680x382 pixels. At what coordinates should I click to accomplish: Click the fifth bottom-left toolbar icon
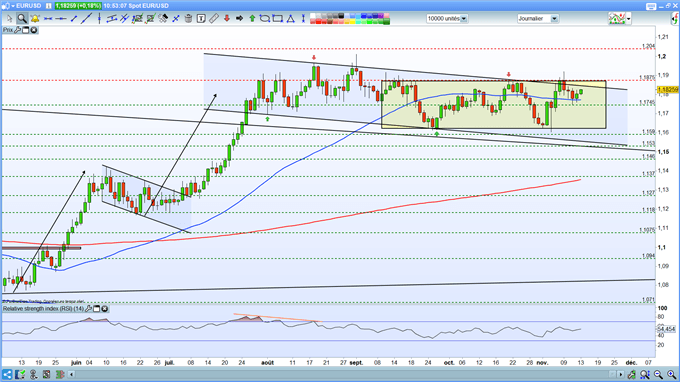60,374
